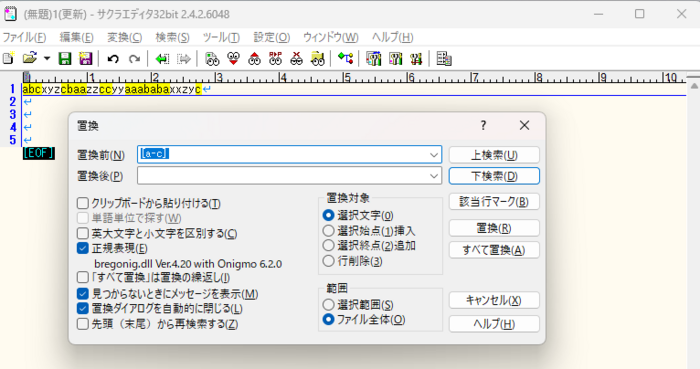Find previous with up-arrow binoculars icon
Screen dimensions: 700x369
pyautogui.click(x=254, y=58)
